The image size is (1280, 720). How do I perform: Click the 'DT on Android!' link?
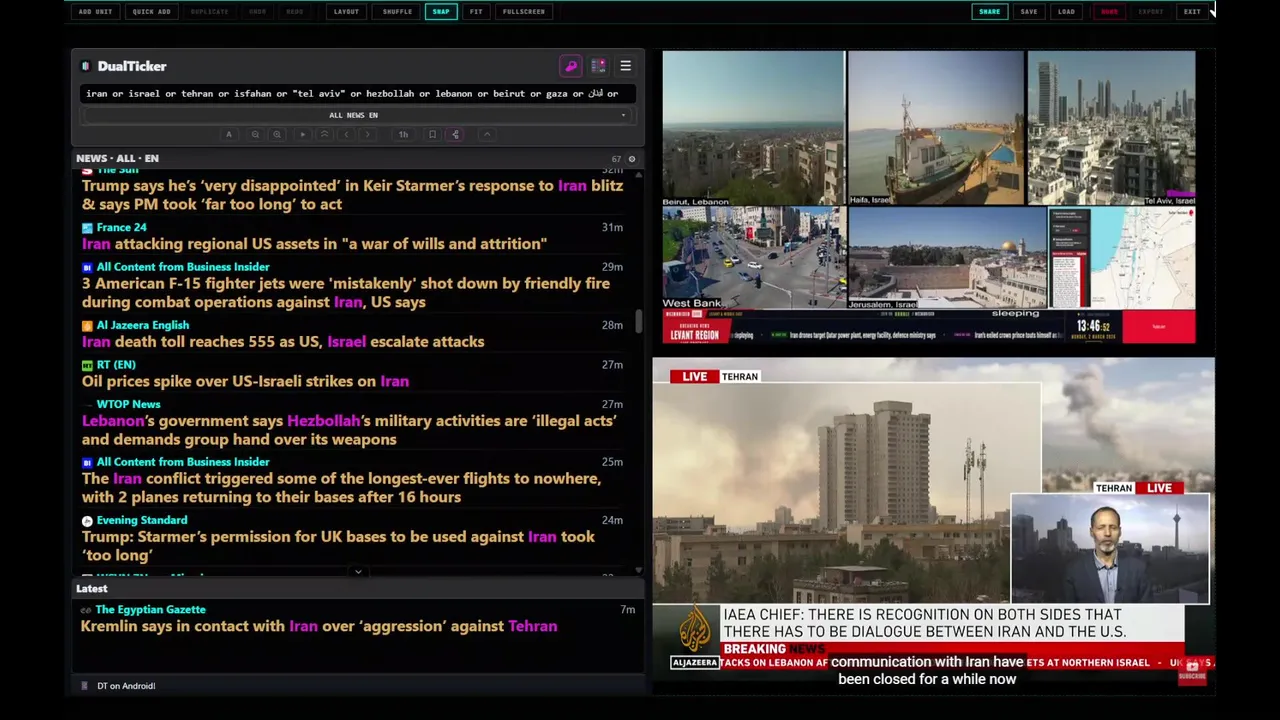click(126, 686)
